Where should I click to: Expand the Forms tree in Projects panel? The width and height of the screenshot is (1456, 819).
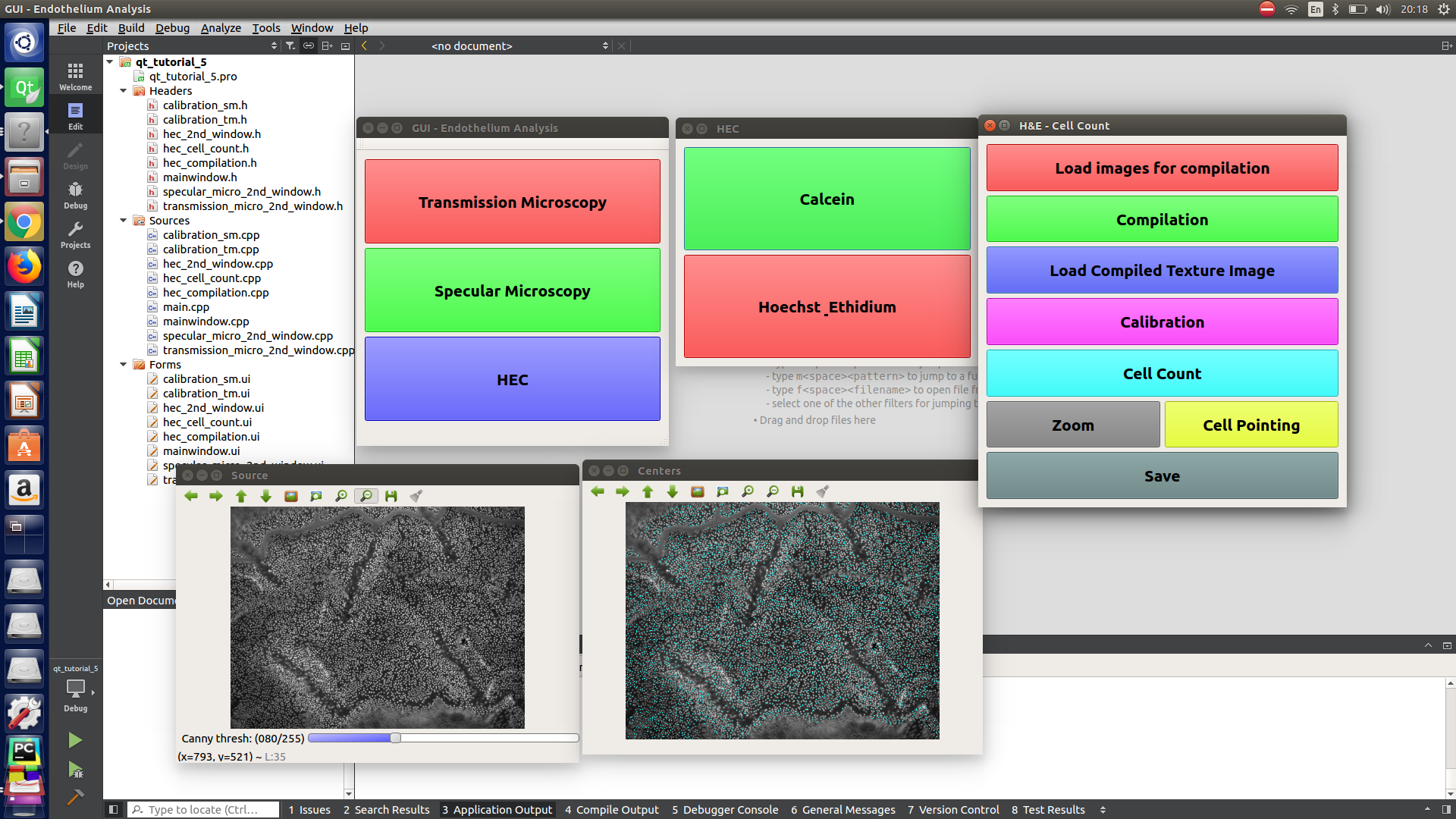pos(123,364)
